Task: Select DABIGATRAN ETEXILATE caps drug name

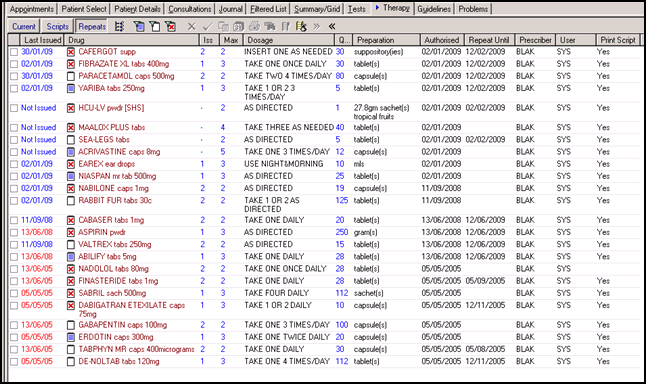Action: 131,309
